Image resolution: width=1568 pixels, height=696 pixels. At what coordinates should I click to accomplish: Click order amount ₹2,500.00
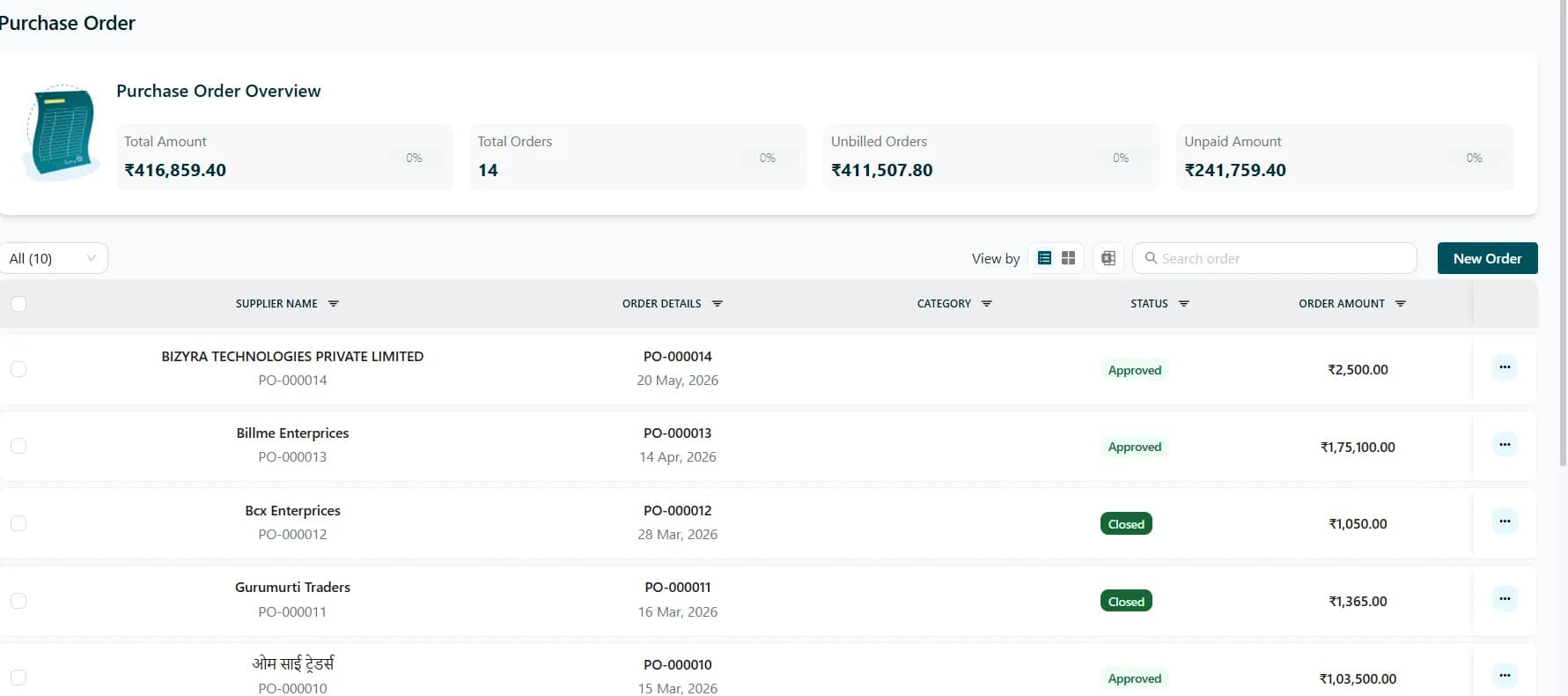pyautogui.click(x=1358, y=370)
